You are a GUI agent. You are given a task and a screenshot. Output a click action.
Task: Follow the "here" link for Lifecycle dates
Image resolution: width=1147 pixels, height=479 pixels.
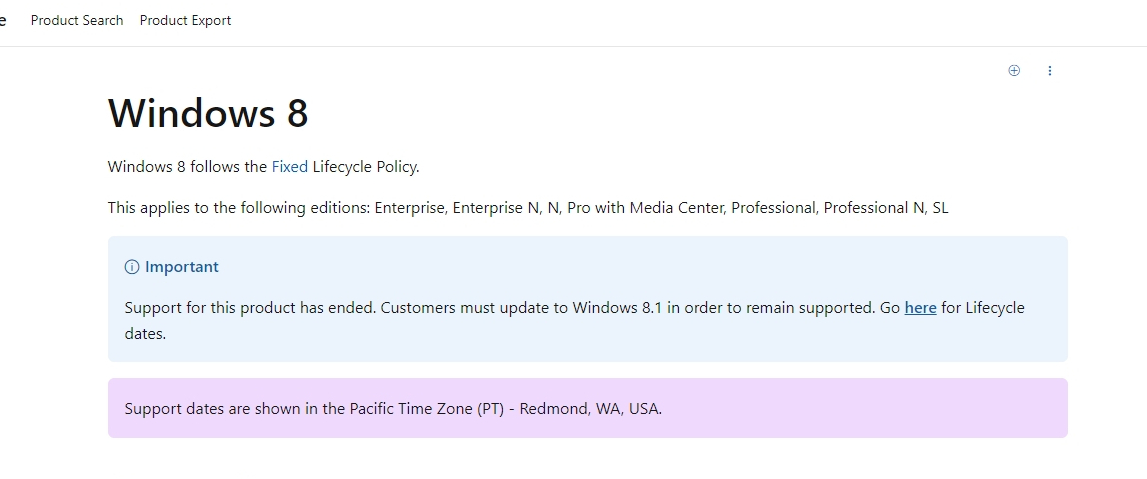[920, 308]
